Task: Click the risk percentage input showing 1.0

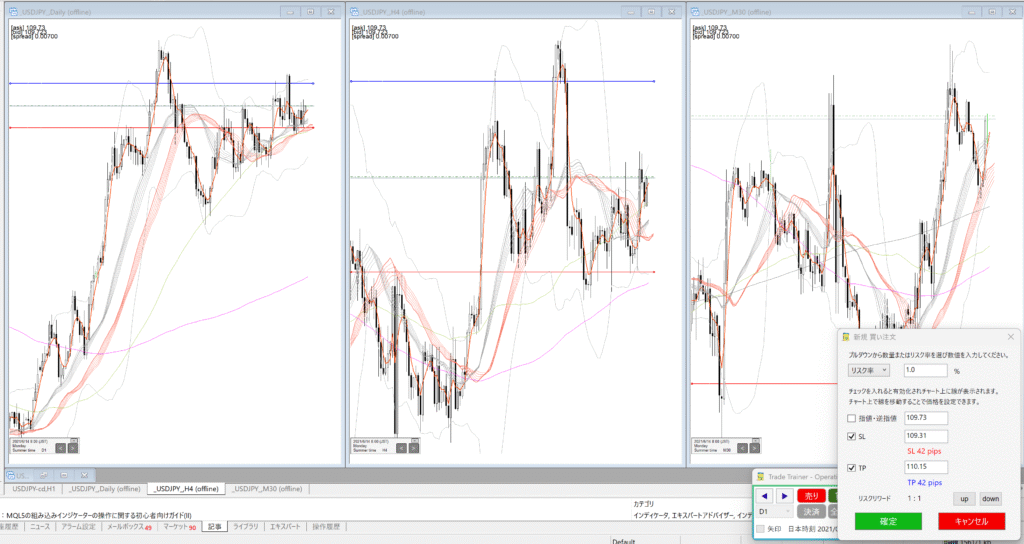Action: point(925,370)
